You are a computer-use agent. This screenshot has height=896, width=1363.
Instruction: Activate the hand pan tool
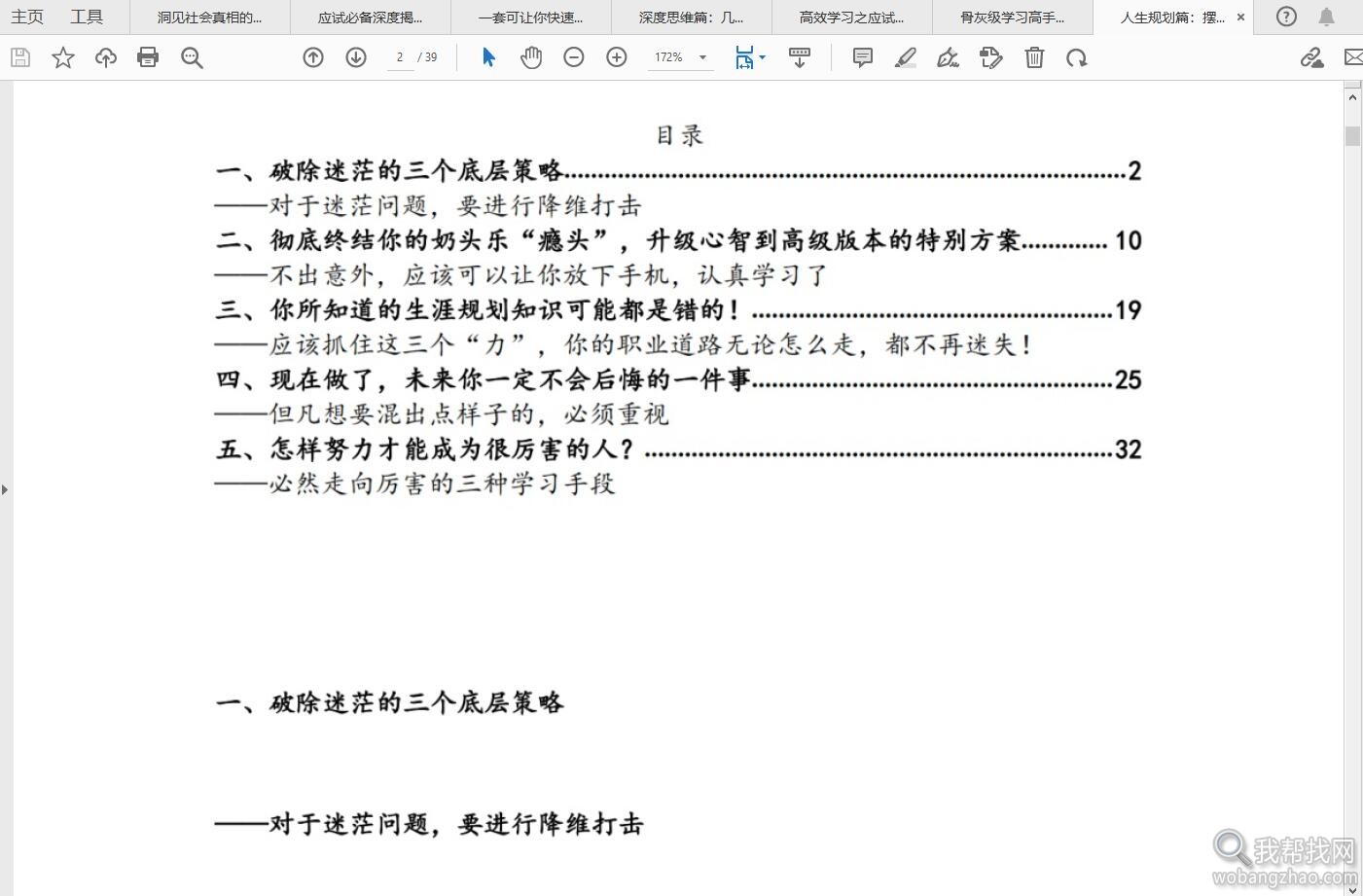point(530,58)
